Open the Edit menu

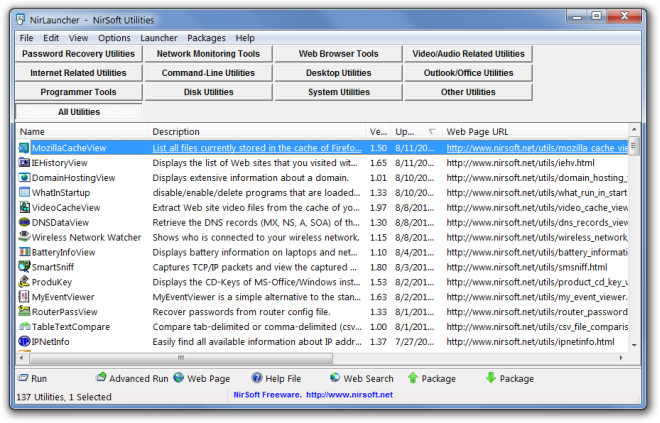51,38
